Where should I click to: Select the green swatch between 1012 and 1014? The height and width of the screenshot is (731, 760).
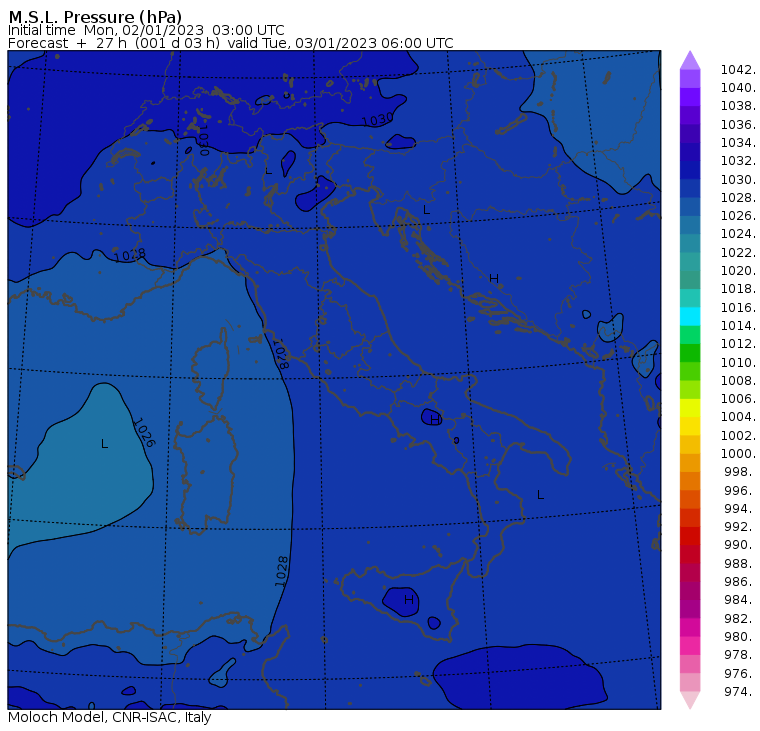[x=690, y=335]
